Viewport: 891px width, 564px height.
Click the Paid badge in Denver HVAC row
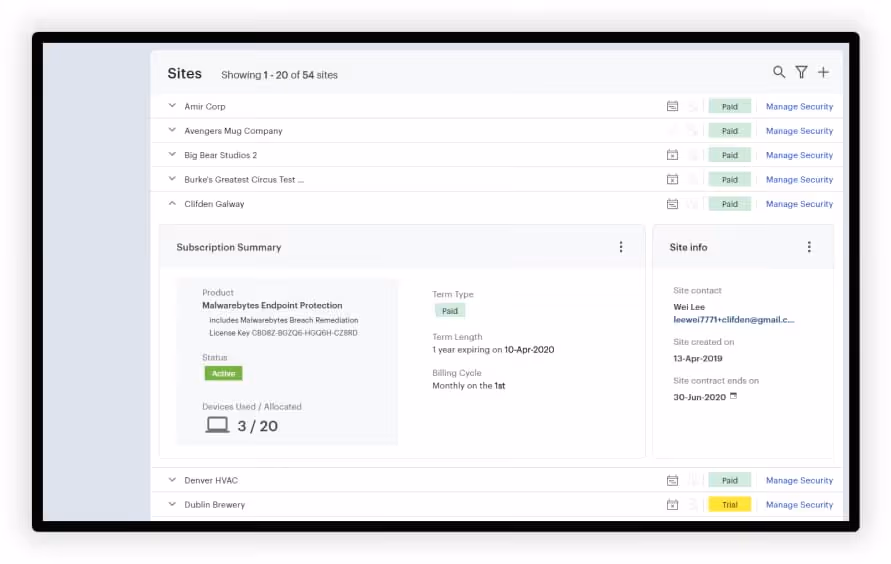coord(730,481)
